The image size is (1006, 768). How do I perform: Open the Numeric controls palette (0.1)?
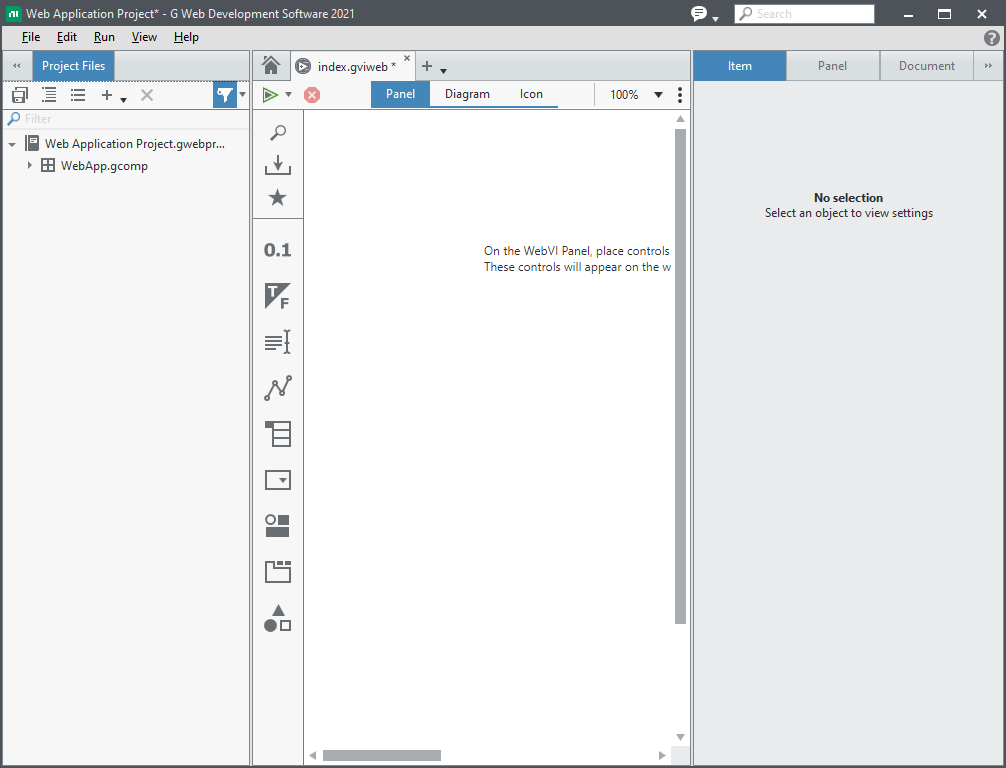[x=278, y=250]
